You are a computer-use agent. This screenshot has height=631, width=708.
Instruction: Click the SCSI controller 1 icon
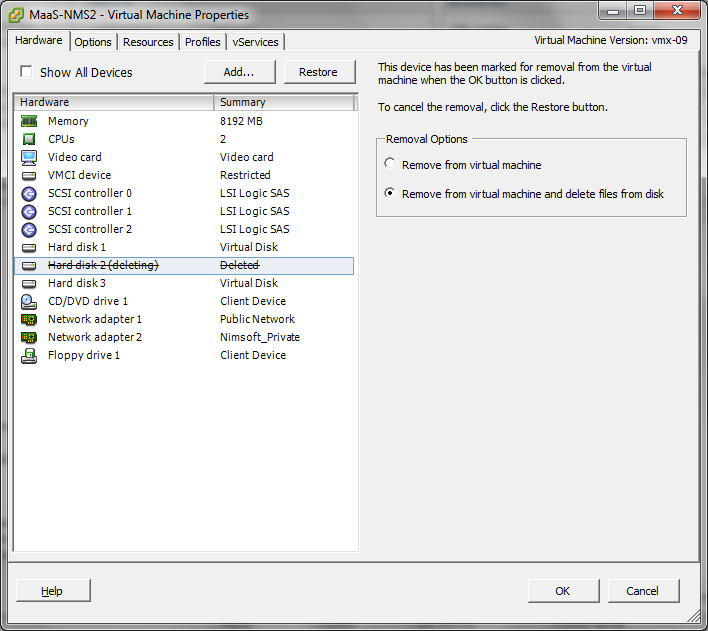29,211
